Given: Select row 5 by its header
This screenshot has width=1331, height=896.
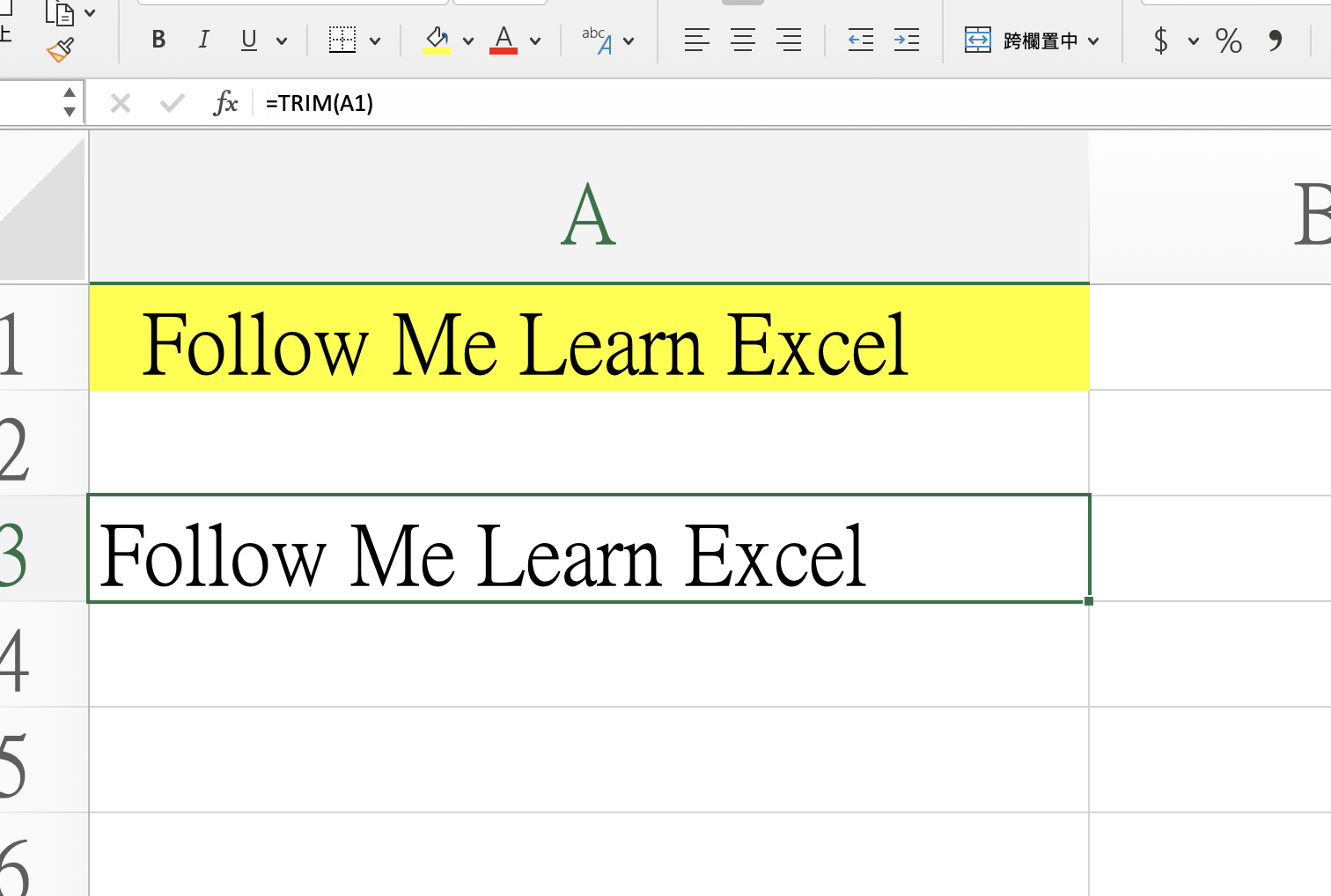Looking at the screenshot, I should (44, 760).
